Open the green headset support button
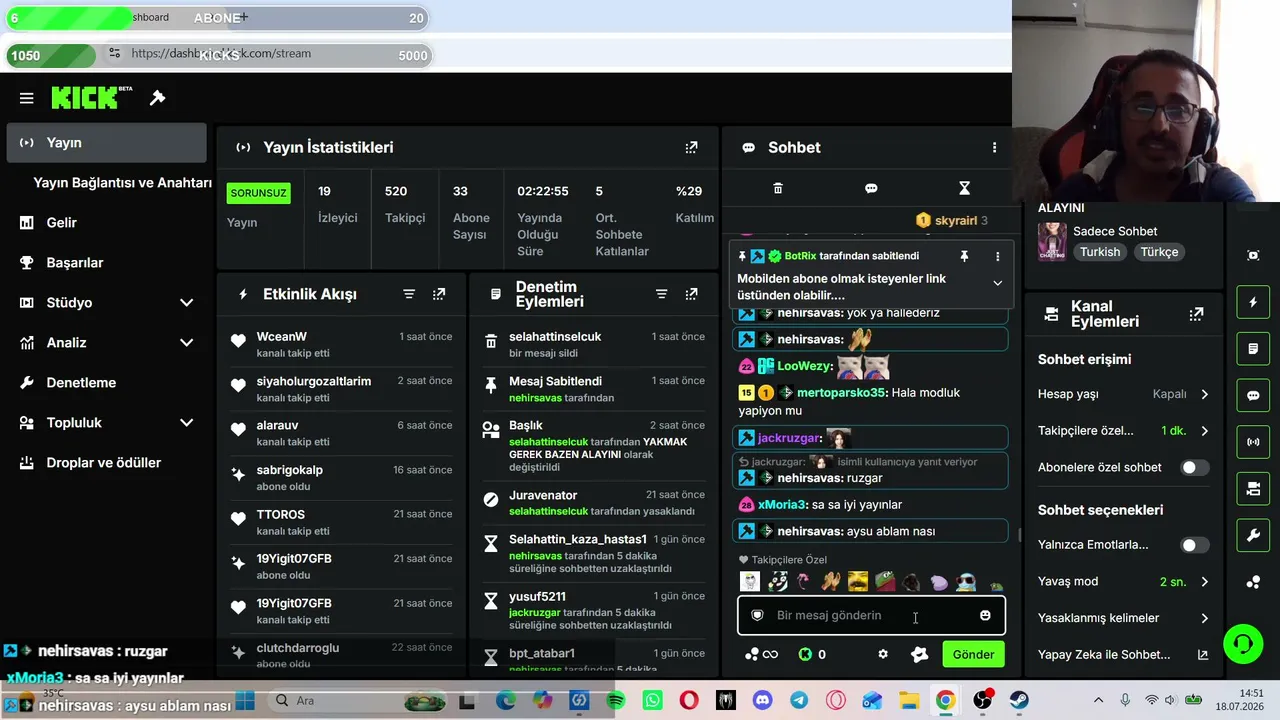 click(x=1243, y=643)
